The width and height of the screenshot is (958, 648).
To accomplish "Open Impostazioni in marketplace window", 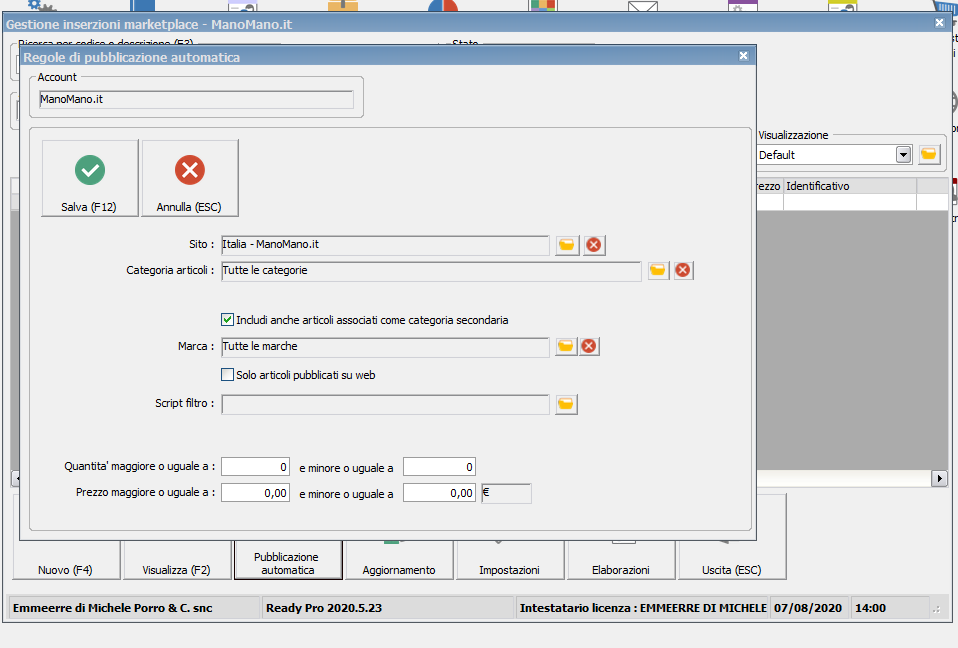I will click(x=510, y=560).
